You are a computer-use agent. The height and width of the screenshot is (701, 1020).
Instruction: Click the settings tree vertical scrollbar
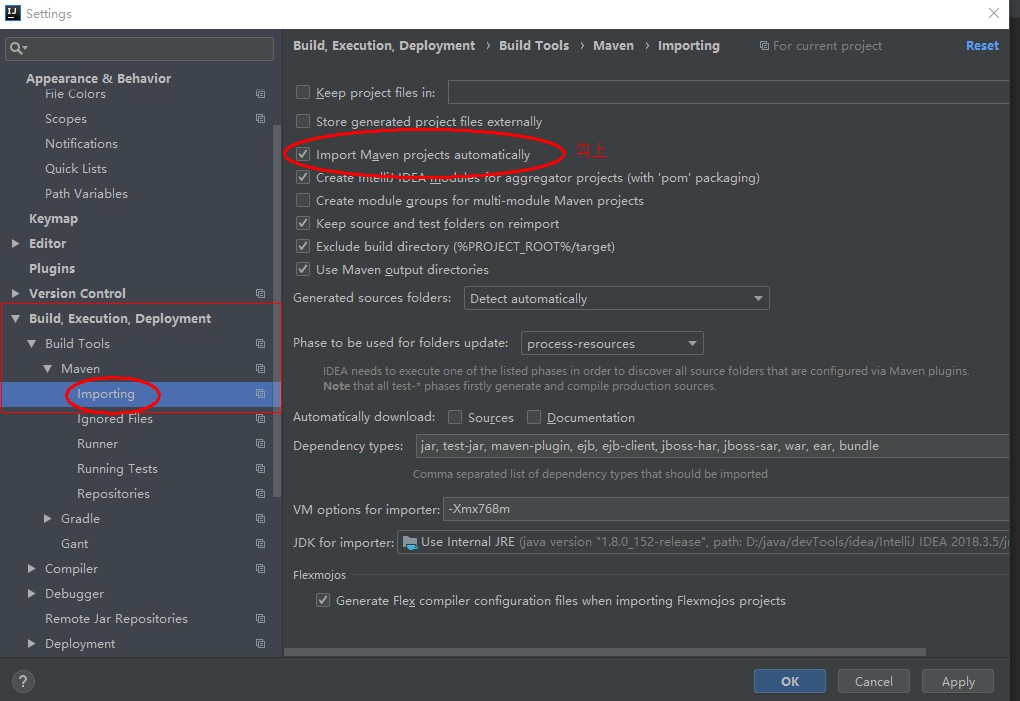pyautogui.click(x=277, y=312)
